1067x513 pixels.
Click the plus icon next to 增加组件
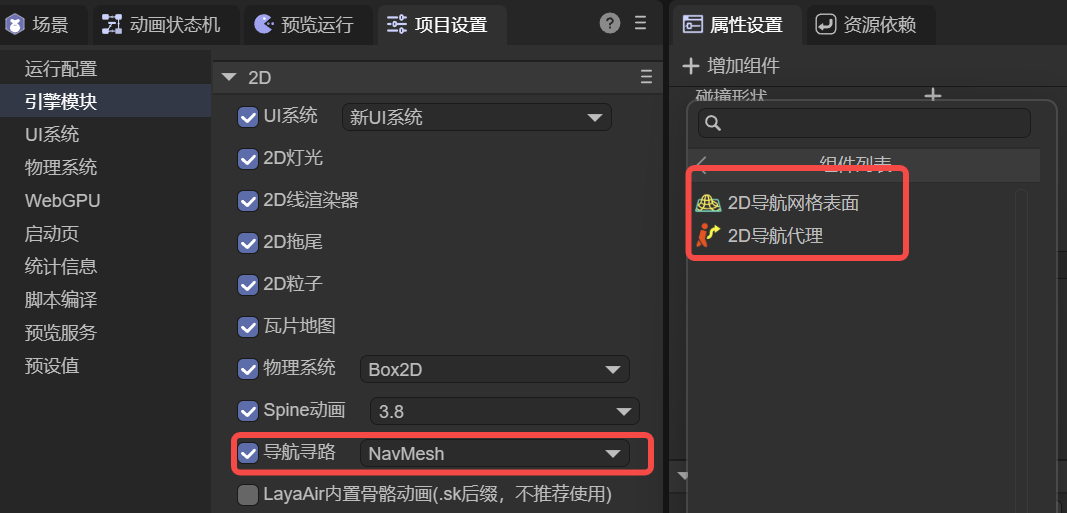click(691, 66)
